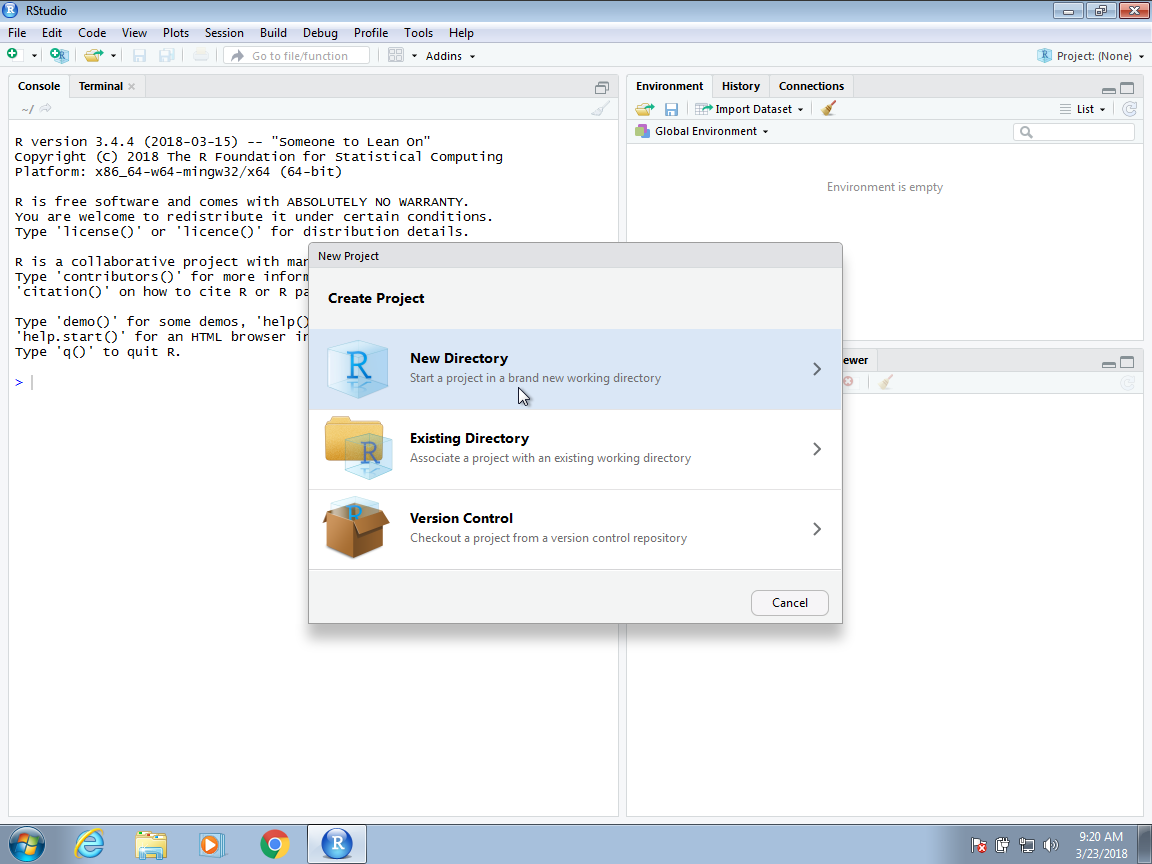This screenshot has width=1152, height=864.
Task: Click the Create a Project toolbar icon
Action: [x=59, y=55]
